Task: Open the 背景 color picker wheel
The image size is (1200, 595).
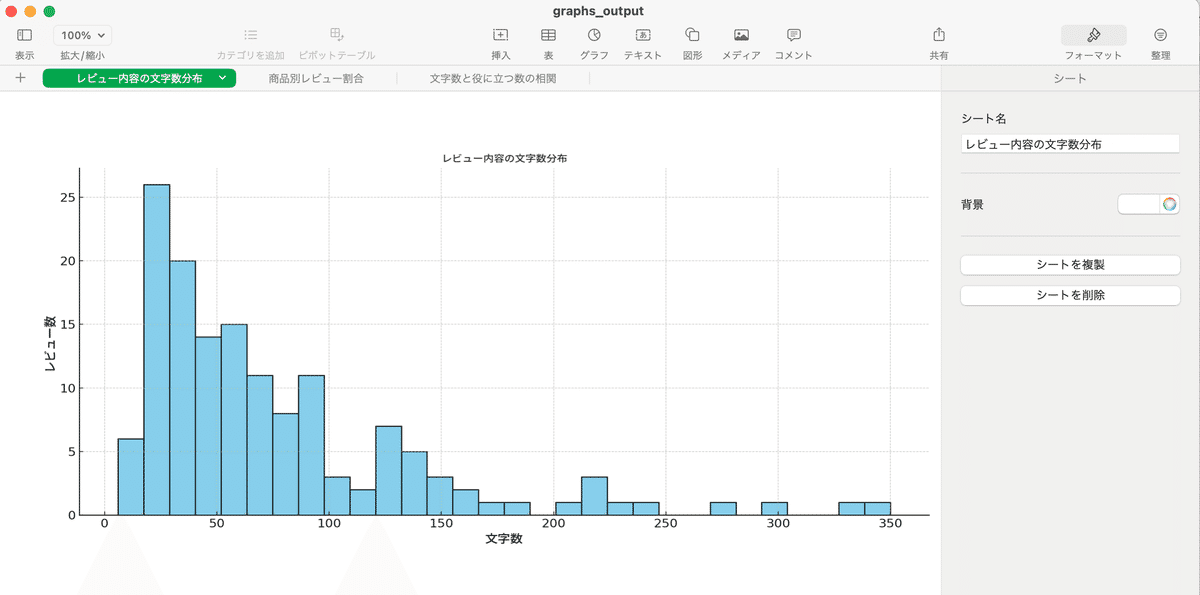Action: [x=1169, y=204]
